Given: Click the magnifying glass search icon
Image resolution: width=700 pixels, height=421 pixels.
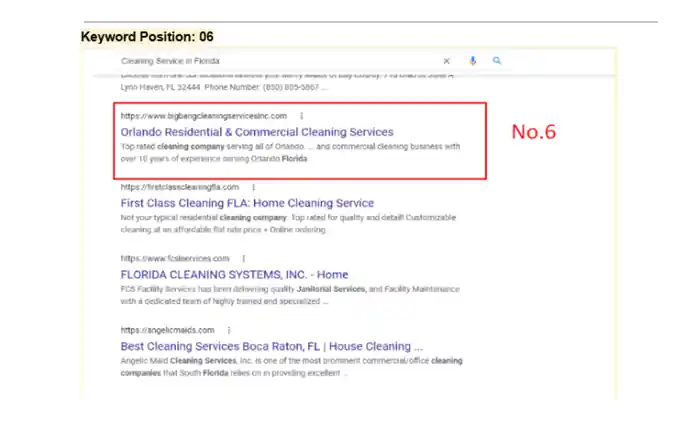Looking at the screenshot, I should coord(497,60).
